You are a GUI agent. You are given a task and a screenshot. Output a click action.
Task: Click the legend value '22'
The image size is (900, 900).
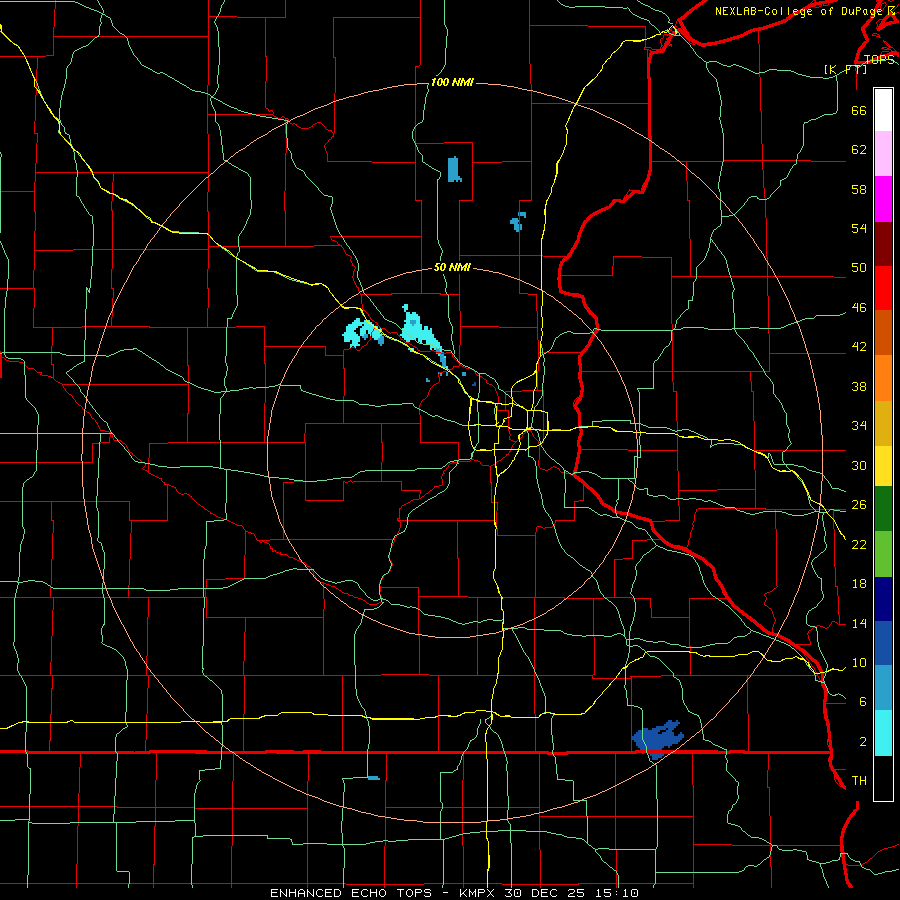pyautogui.click(x=859, y=544)
